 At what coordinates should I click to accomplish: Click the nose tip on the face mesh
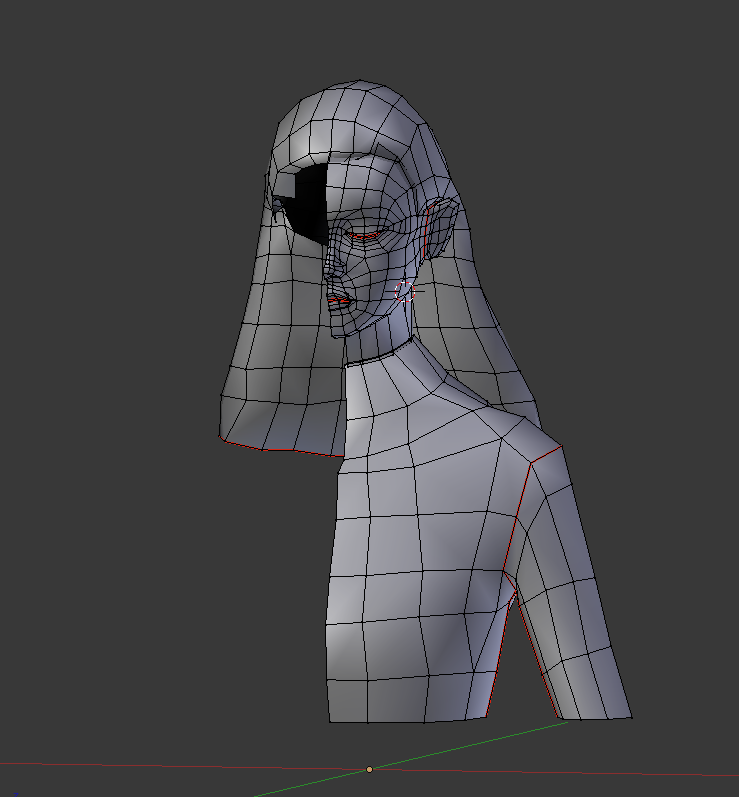326,272
